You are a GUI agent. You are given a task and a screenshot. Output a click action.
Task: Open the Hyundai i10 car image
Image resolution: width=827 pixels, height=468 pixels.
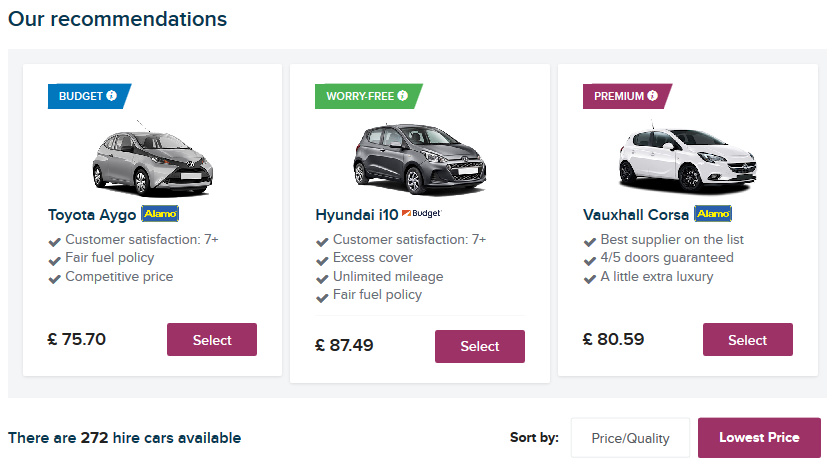[420, 159]
